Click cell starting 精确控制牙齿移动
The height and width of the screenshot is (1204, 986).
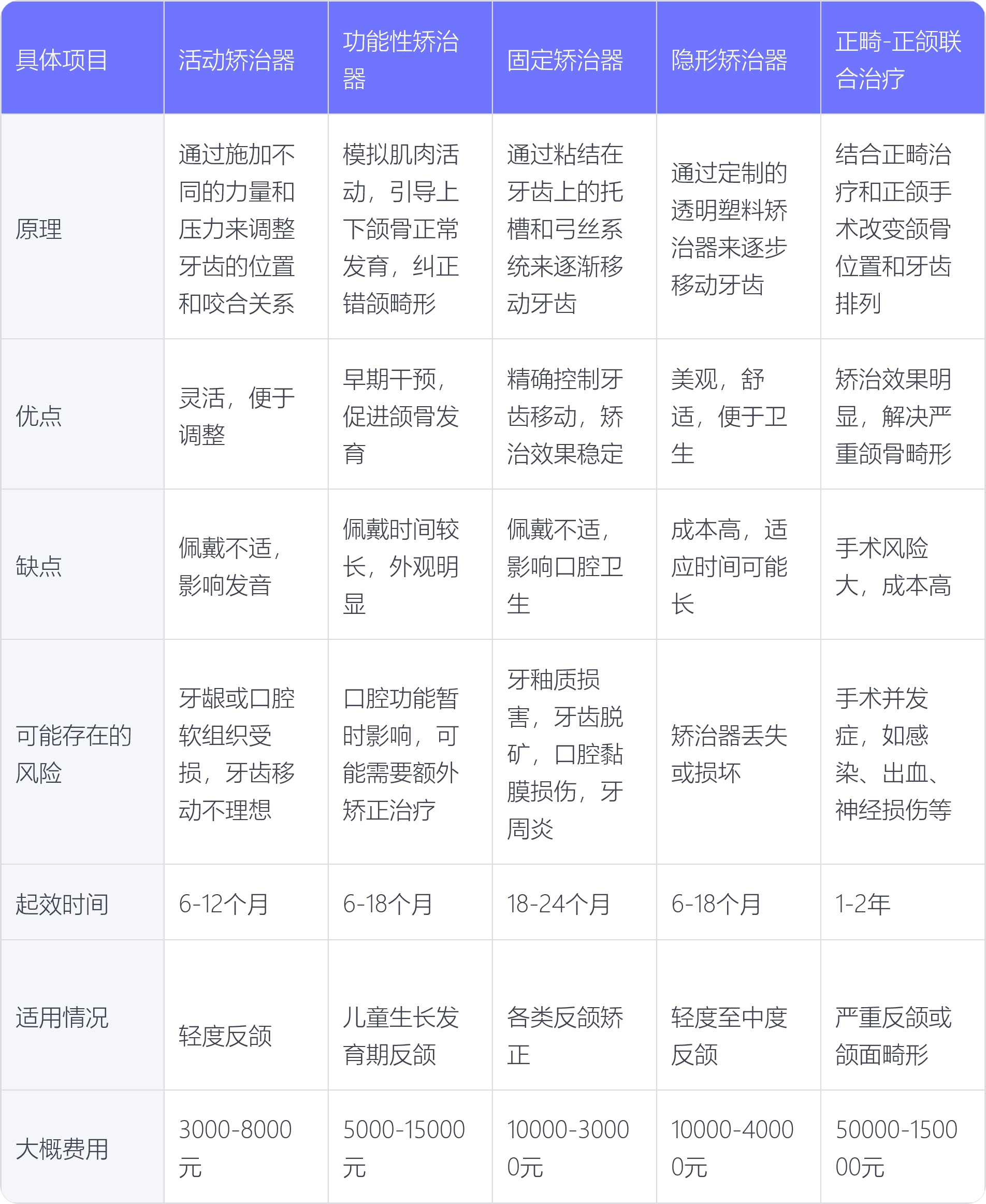click(x=574, y=414)
